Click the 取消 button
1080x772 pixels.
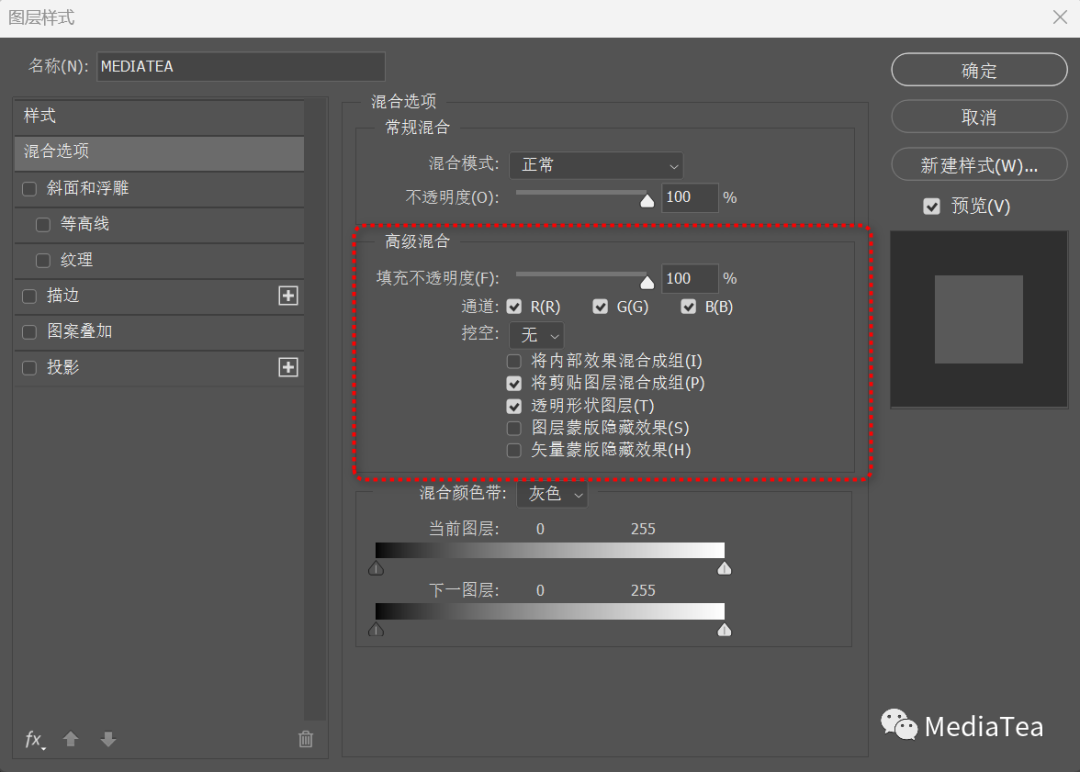(979, 117)
